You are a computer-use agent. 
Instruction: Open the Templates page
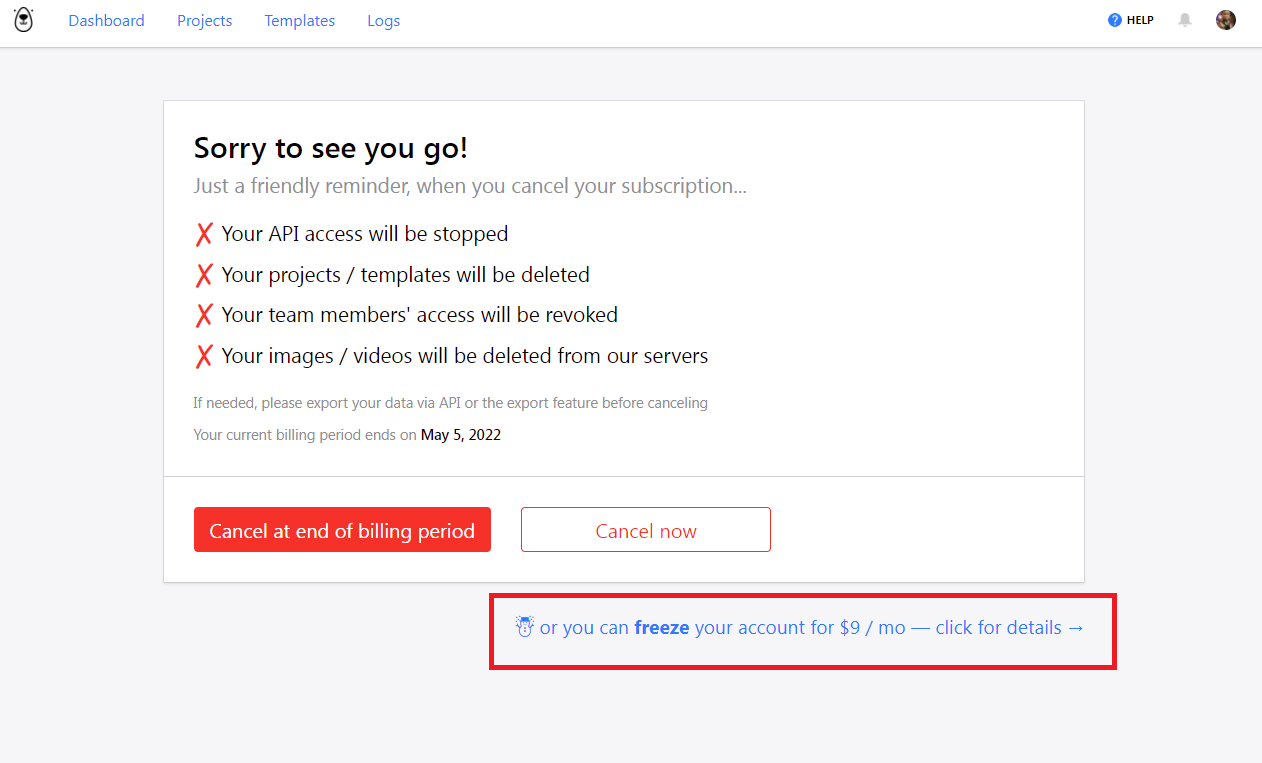[300, 21]
